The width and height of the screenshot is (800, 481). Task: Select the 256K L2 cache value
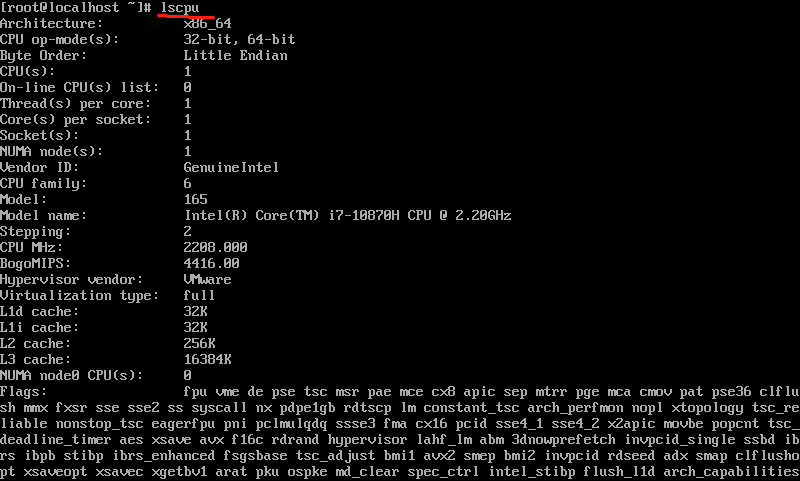(199, 343)
